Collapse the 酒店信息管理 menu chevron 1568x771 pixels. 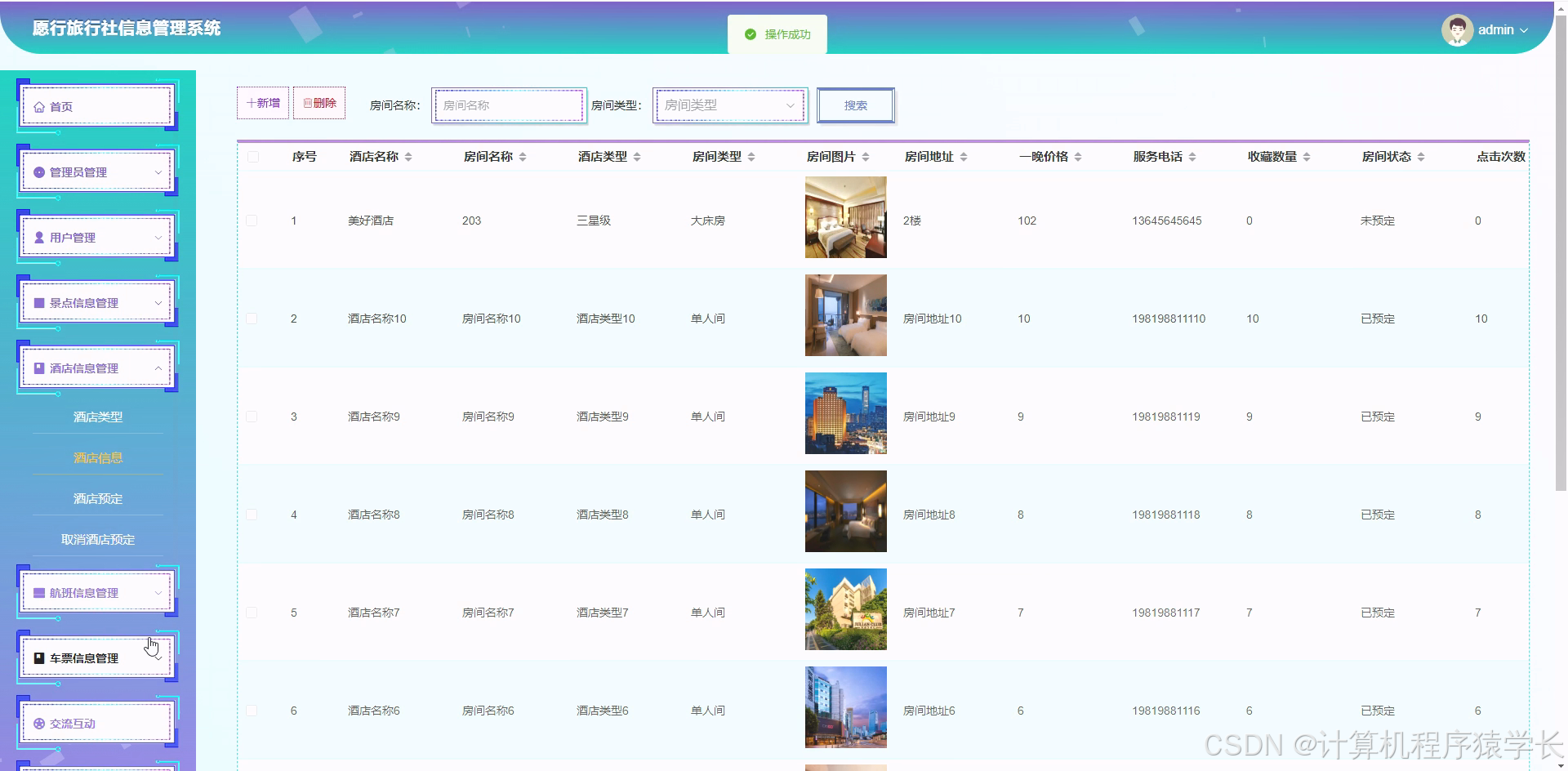click(158, 368)
